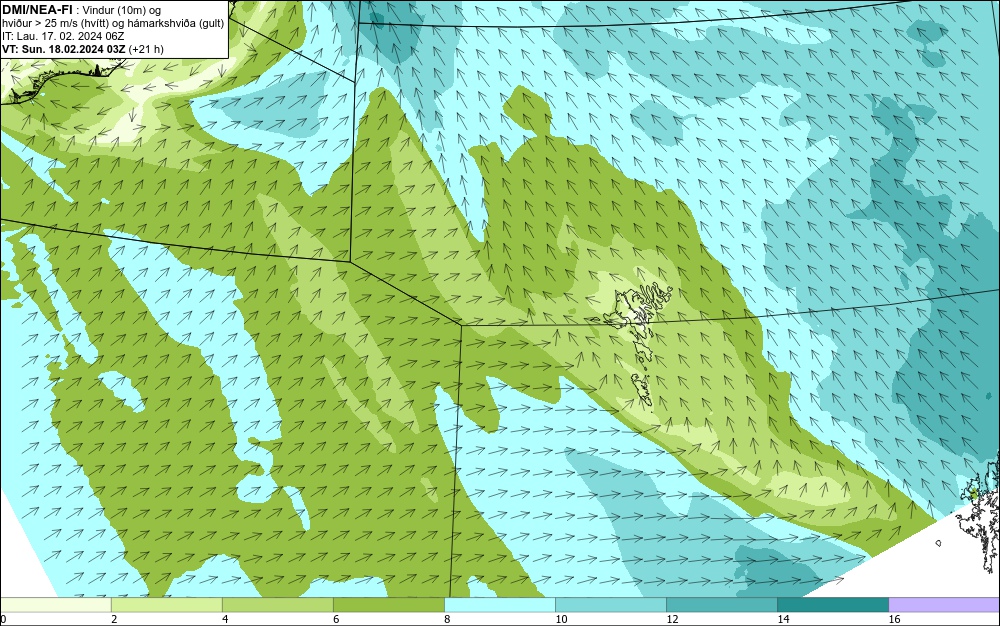Click the 'VT: Sun. 18.02.2024 03Z' valid time text

(x=64, y=49)
